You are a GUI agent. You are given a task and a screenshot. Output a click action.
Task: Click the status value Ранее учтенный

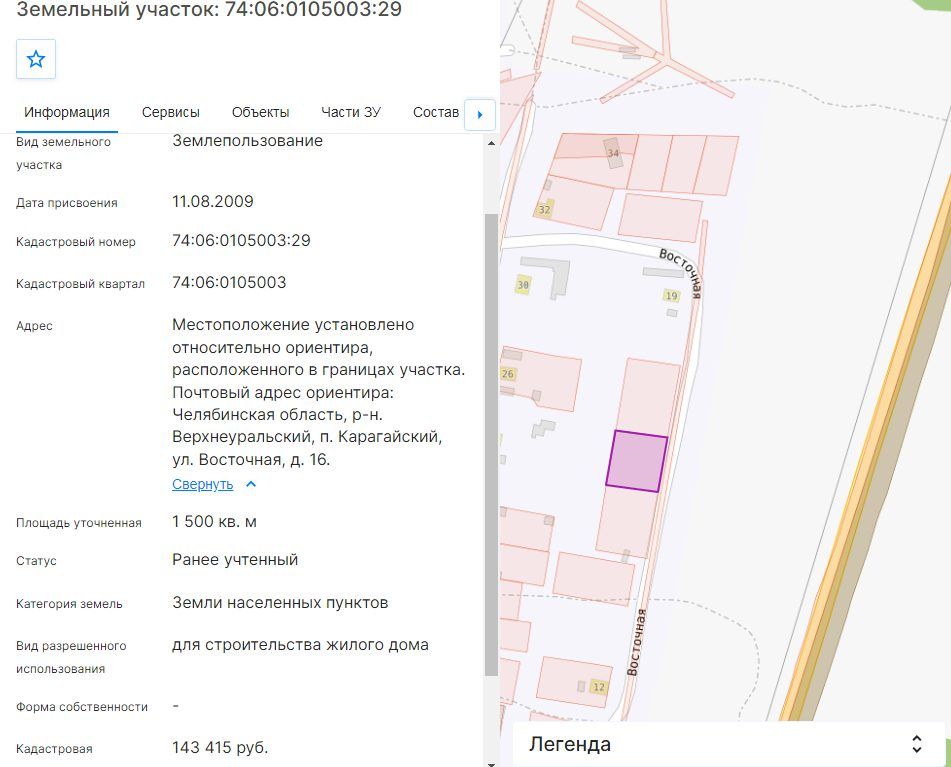click(x=235, y=560)
